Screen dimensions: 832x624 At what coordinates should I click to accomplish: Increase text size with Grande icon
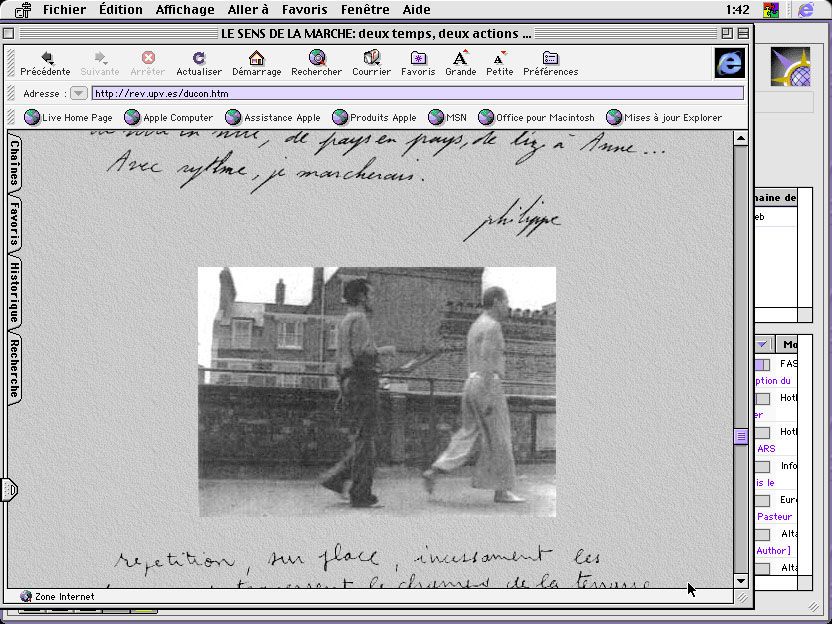460,59
